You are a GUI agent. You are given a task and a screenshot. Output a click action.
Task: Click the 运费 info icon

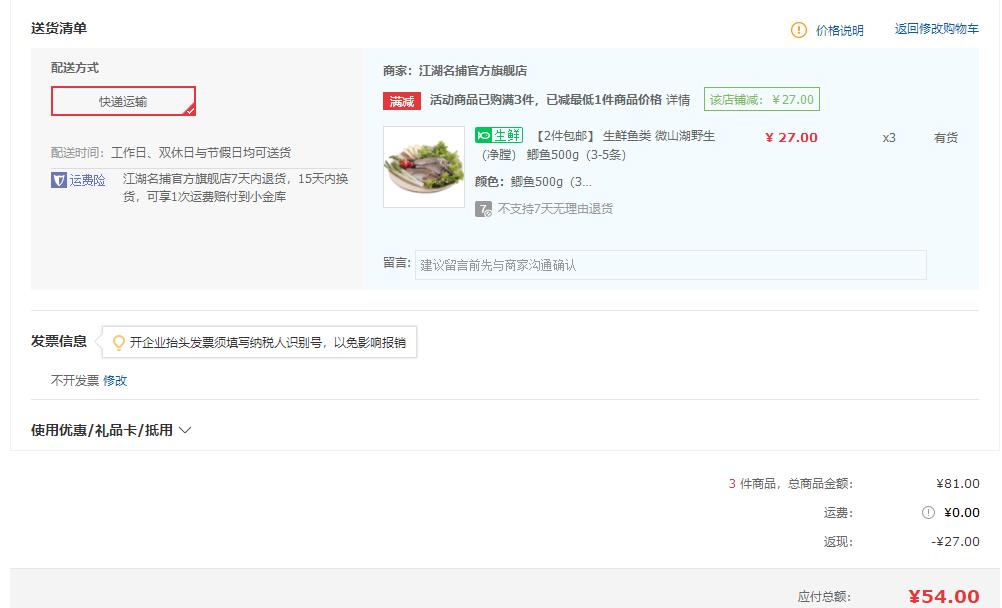(928, 513)
